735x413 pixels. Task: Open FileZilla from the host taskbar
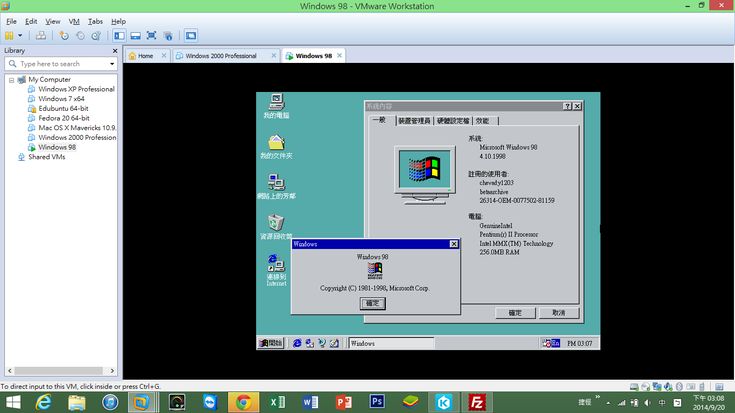477,402
